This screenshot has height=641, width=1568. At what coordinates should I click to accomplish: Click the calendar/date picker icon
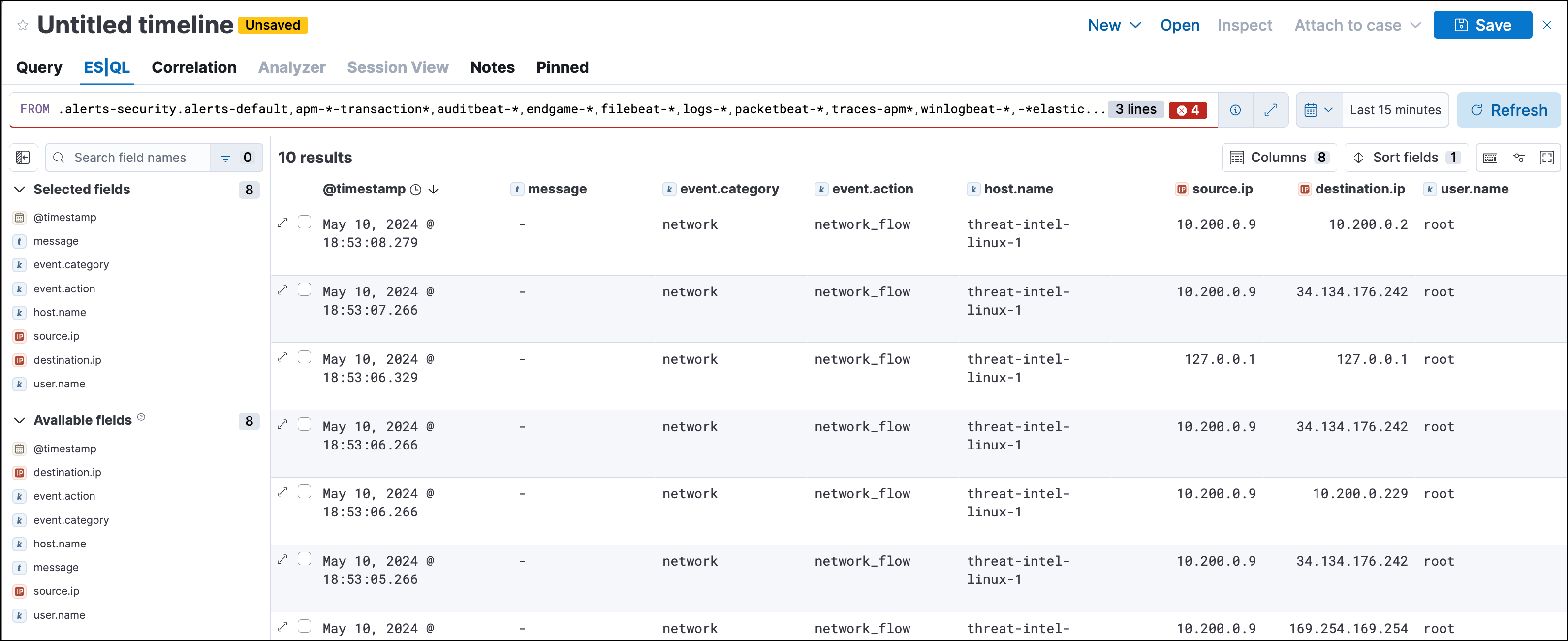1307,109
